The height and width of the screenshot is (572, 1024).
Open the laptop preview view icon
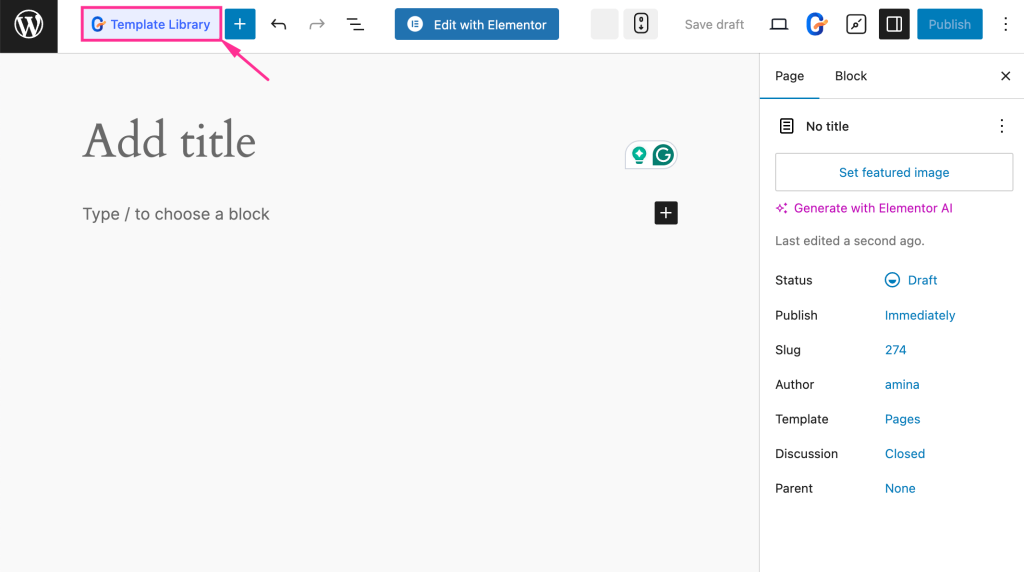(780, 24)
